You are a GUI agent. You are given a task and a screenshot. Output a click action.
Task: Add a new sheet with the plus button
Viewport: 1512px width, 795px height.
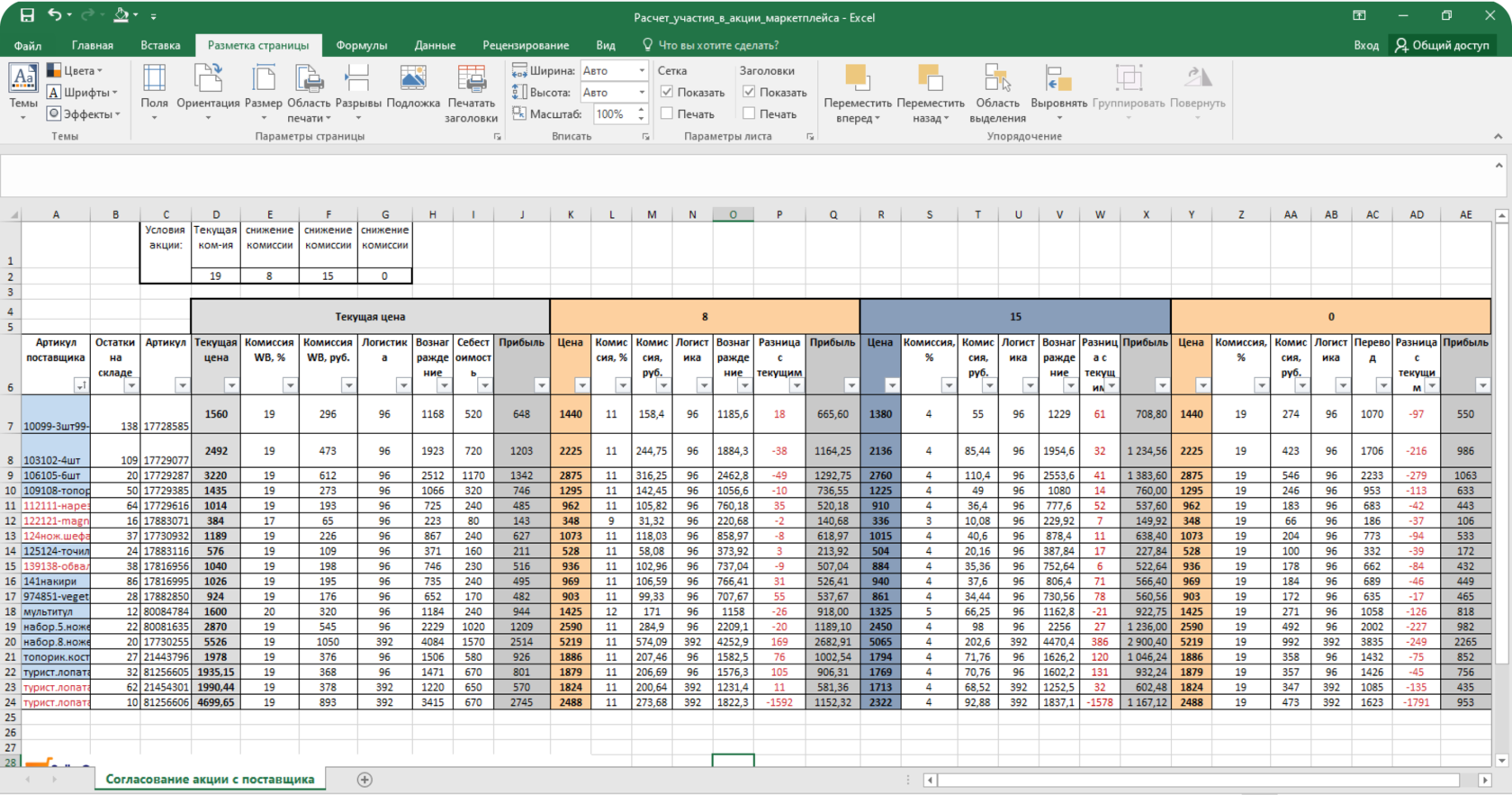tap(364, 780)
